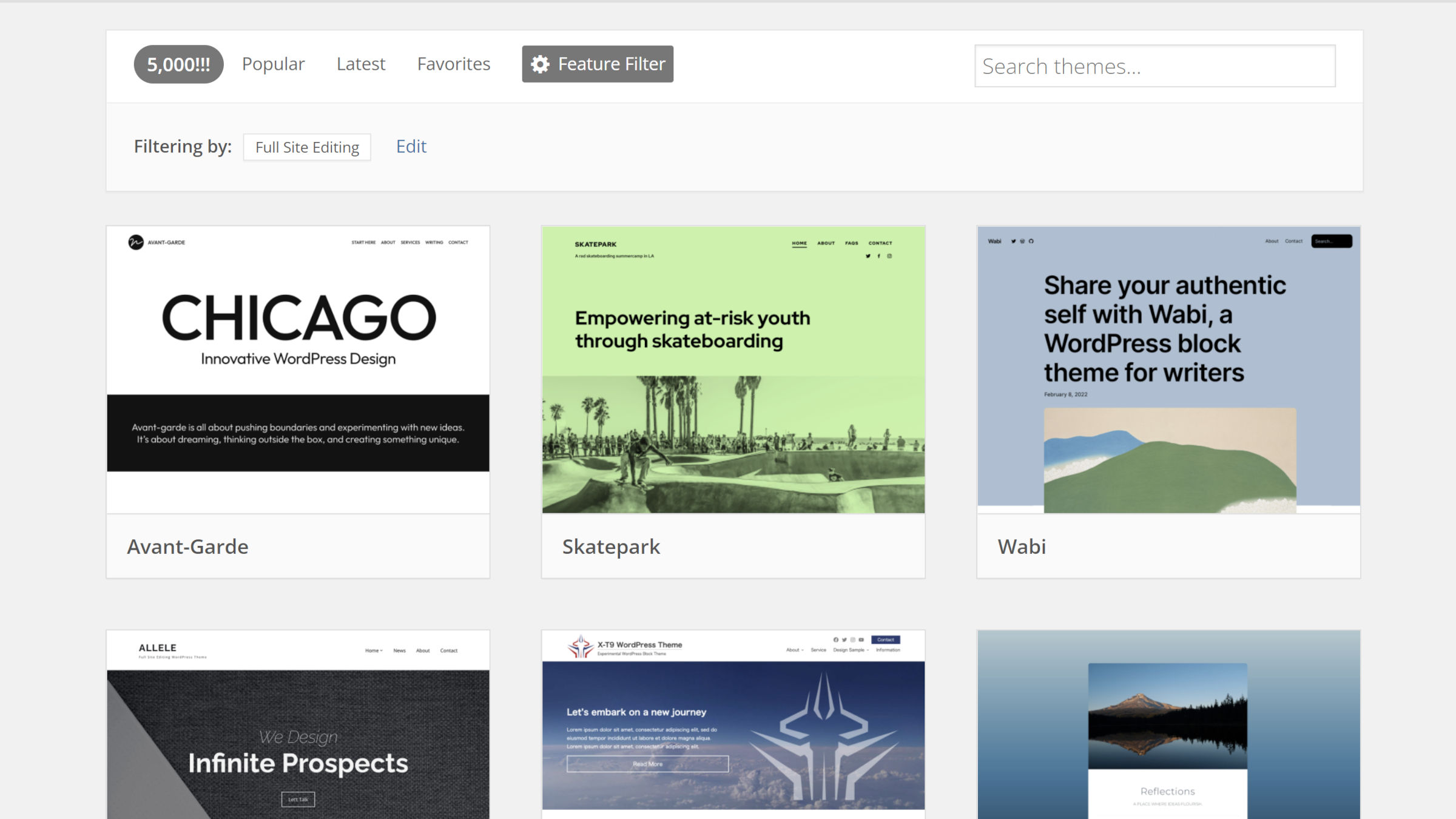Click the Facebook icon in Skatepark's header

click(878, 255)
